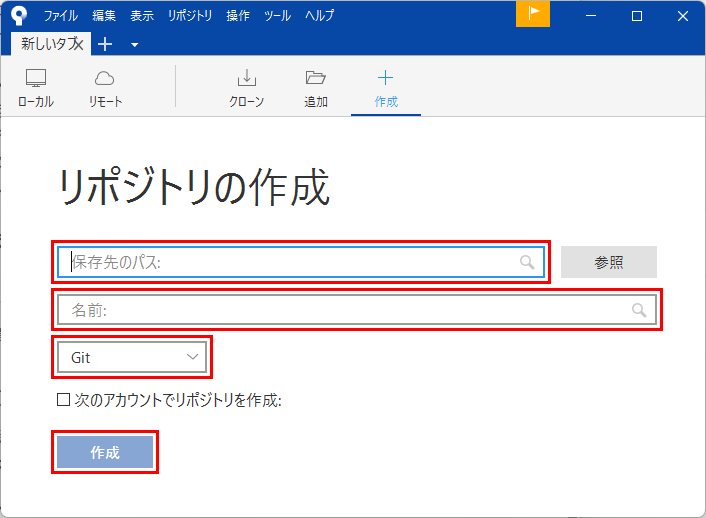Image resolution: width=706 pixels, height=518 pixels.
Task: Focus the 保存先のパス input field
Action: pyautogui.click(x=290, y=262)
